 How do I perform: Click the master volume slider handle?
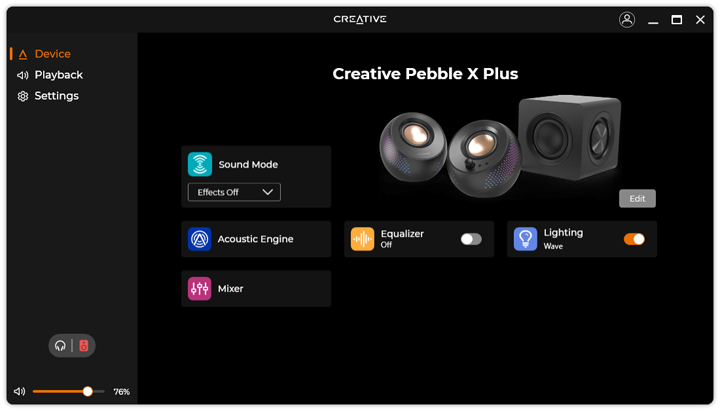87,392
